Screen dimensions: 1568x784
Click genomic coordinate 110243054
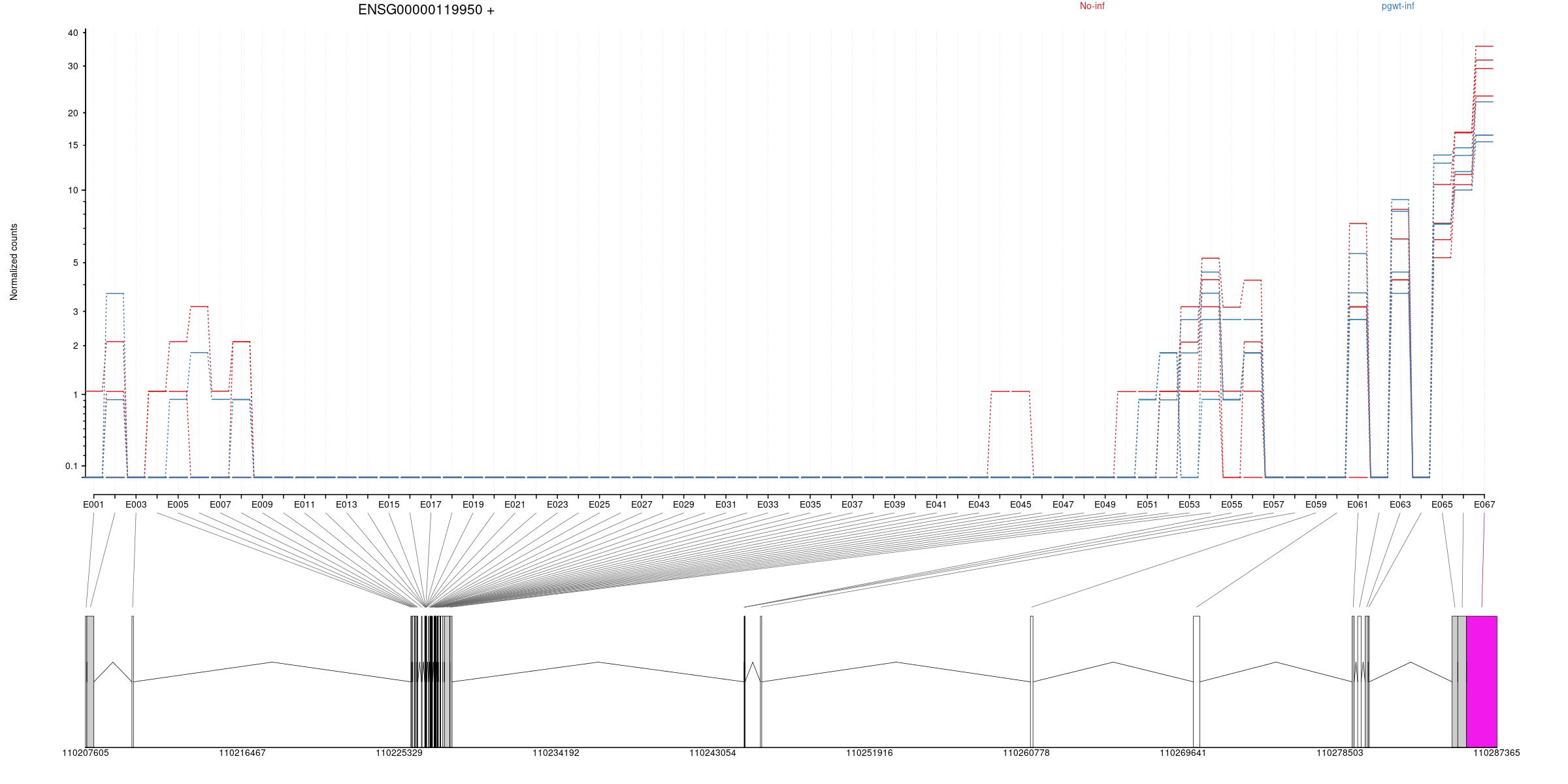(x=713, y=753)
